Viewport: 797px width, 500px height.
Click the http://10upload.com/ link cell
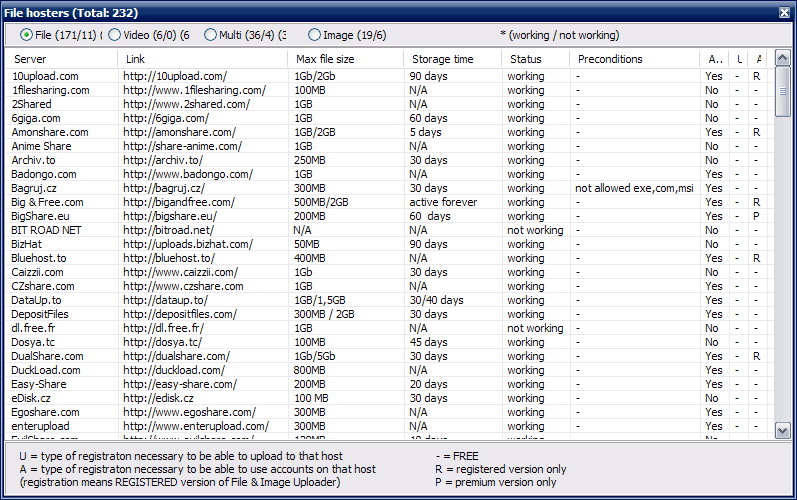click(x=175, y=76)
